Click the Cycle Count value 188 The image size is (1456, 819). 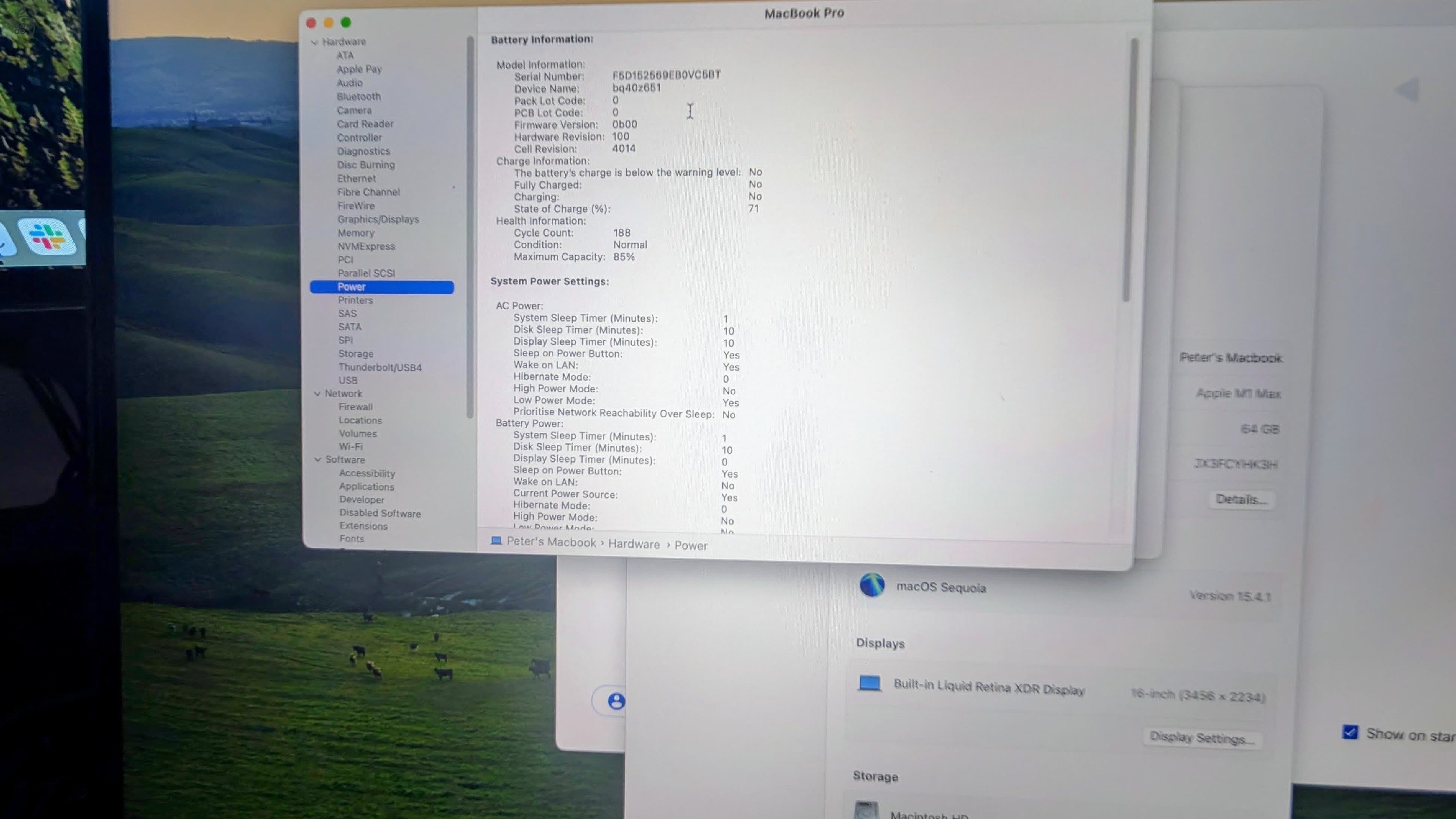(622, 233)
